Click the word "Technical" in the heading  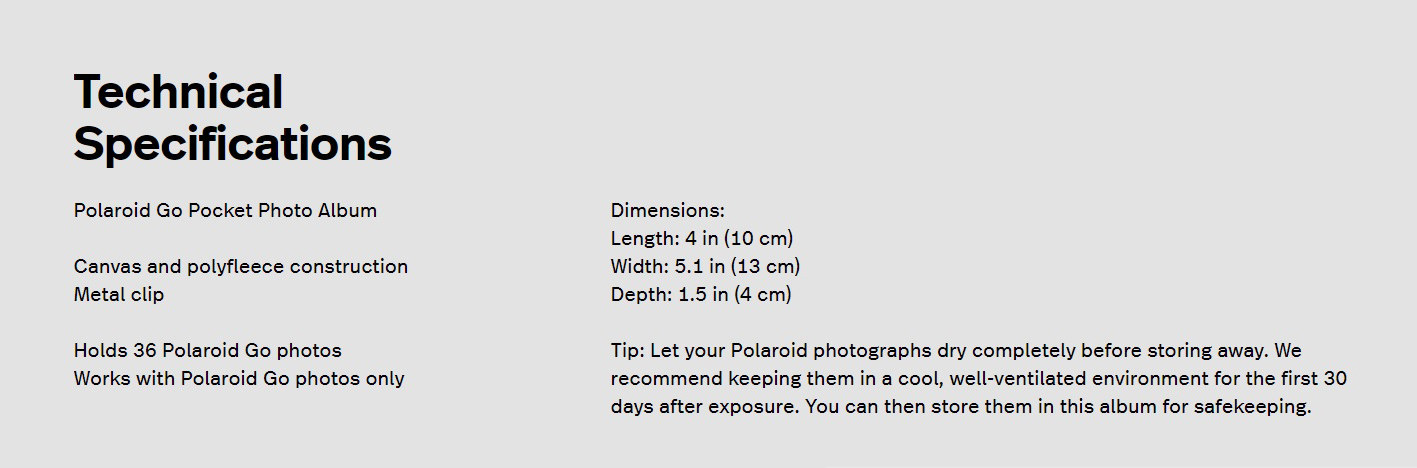[178, 92]
